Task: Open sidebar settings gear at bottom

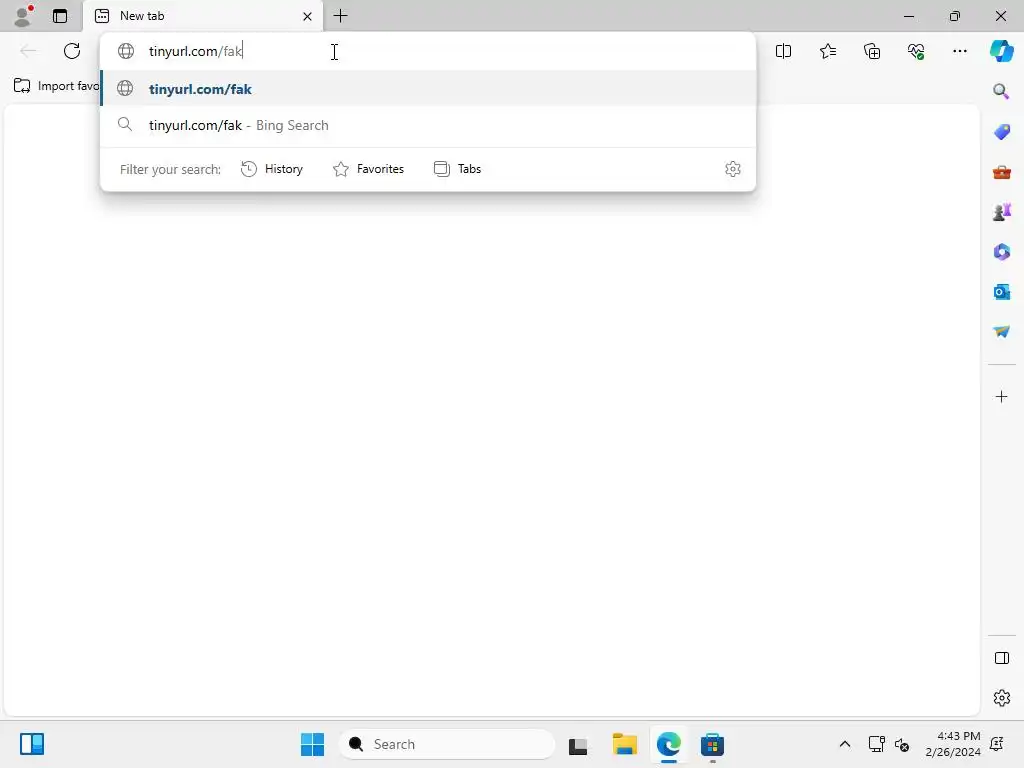Action: pyautogui.click(x=1001, y=698)
